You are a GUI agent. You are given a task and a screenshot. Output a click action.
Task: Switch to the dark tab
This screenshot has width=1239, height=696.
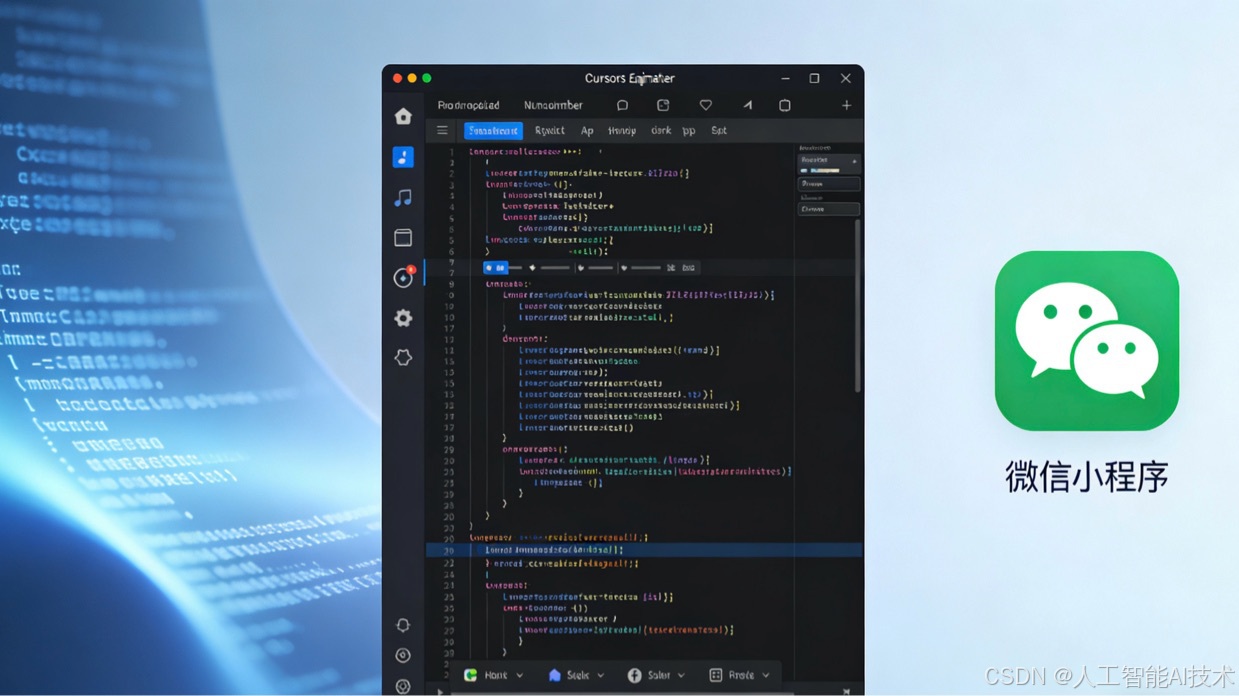pos(661,130)
